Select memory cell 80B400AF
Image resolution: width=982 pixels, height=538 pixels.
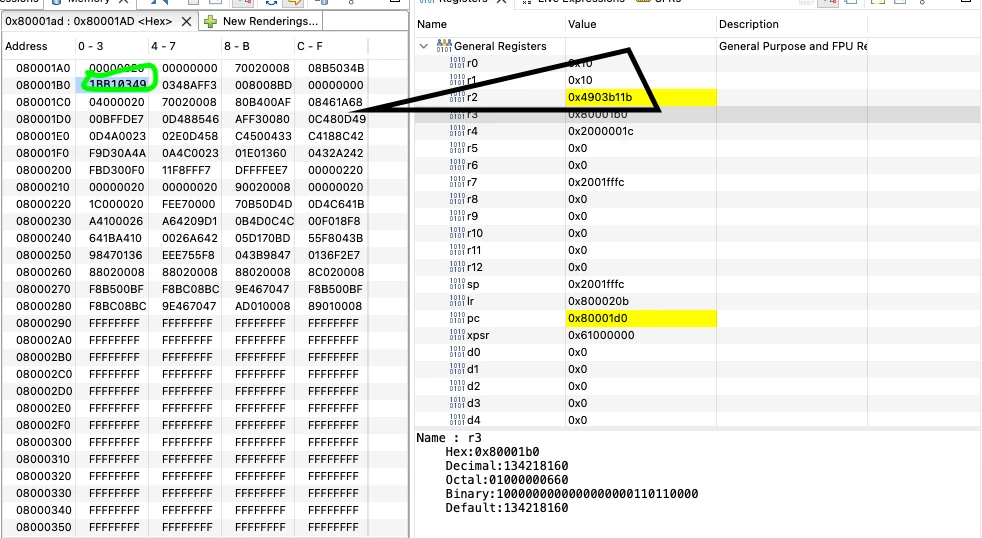point(263,102)
